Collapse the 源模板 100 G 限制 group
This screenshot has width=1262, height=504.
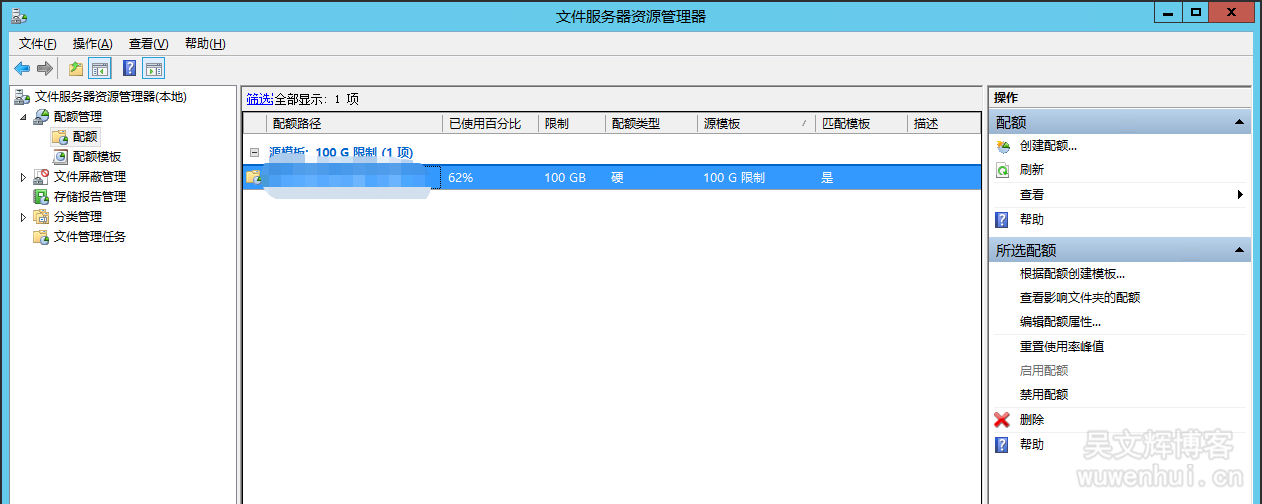pyautogui.click(x=254, y=153)
